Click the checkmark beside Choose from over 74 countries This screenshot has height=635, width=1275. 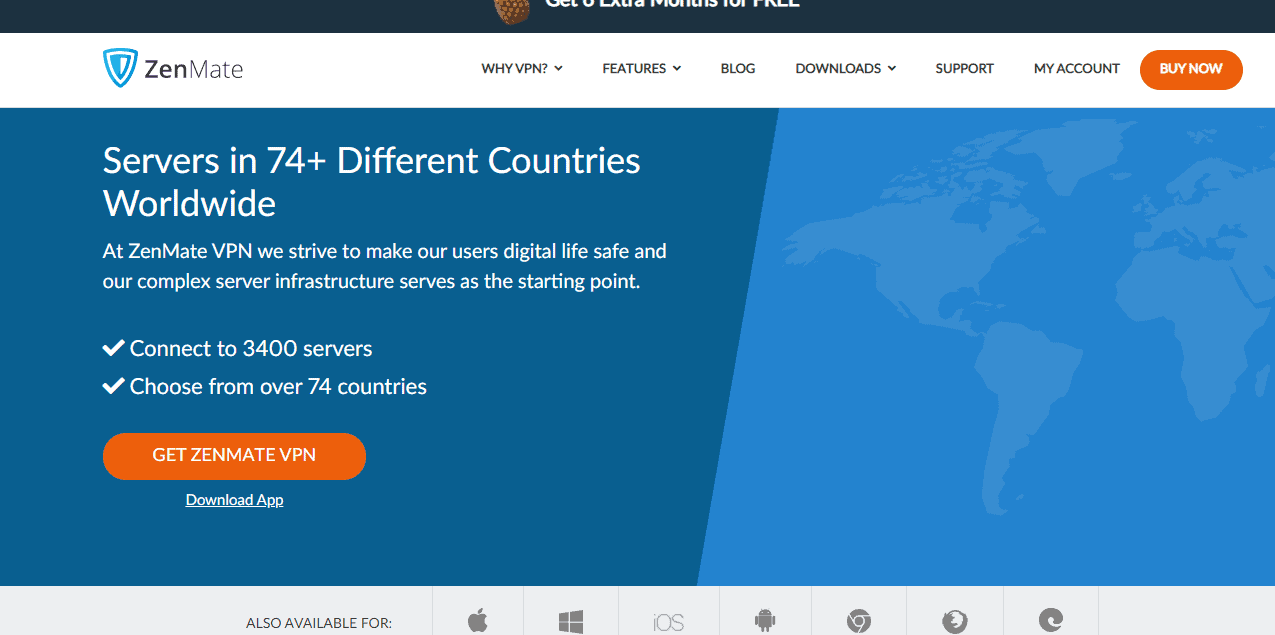(x=112, y=385)
